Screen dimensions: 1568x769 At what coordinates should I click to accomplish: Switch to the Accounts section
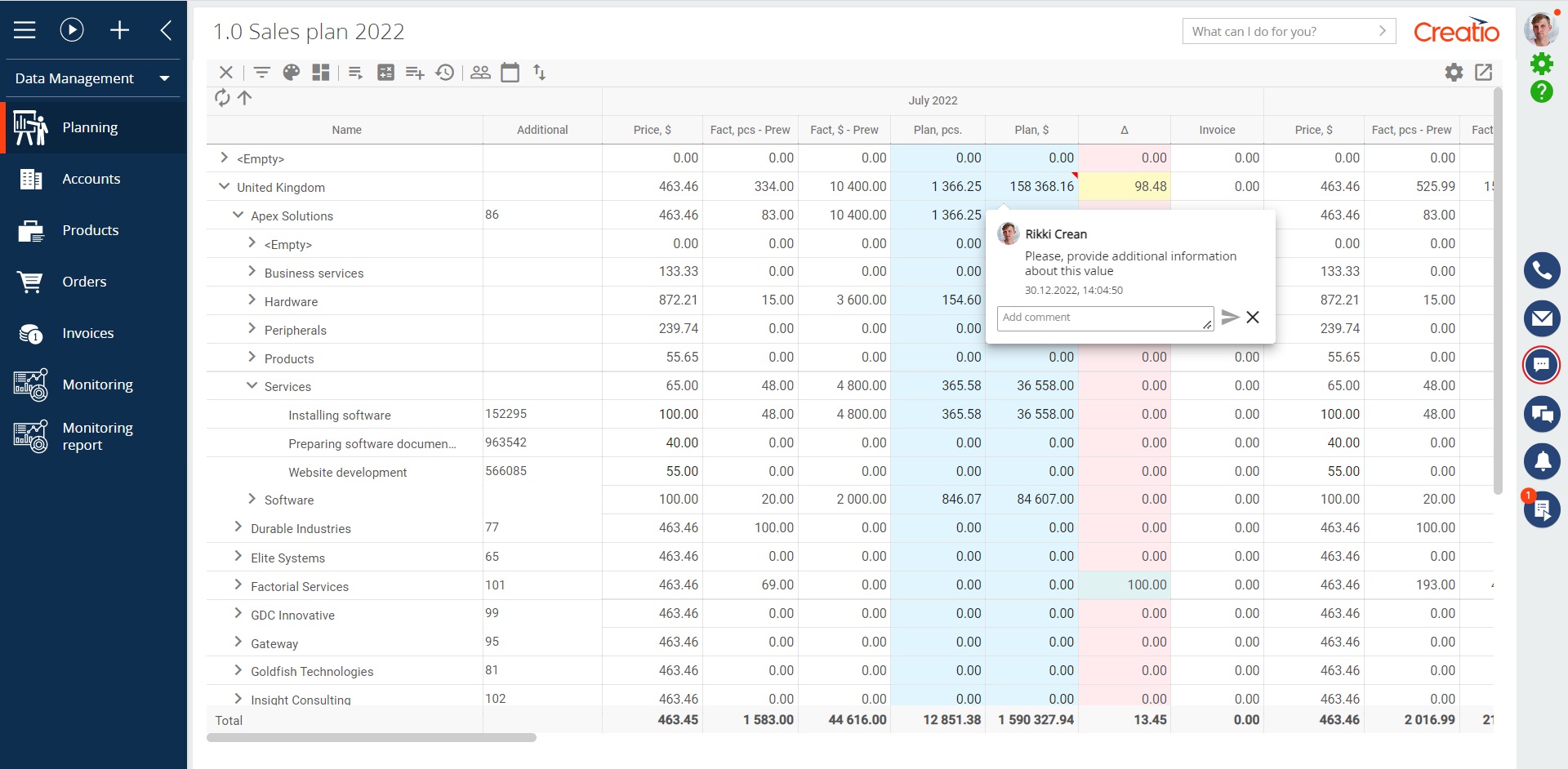(91, 179)
